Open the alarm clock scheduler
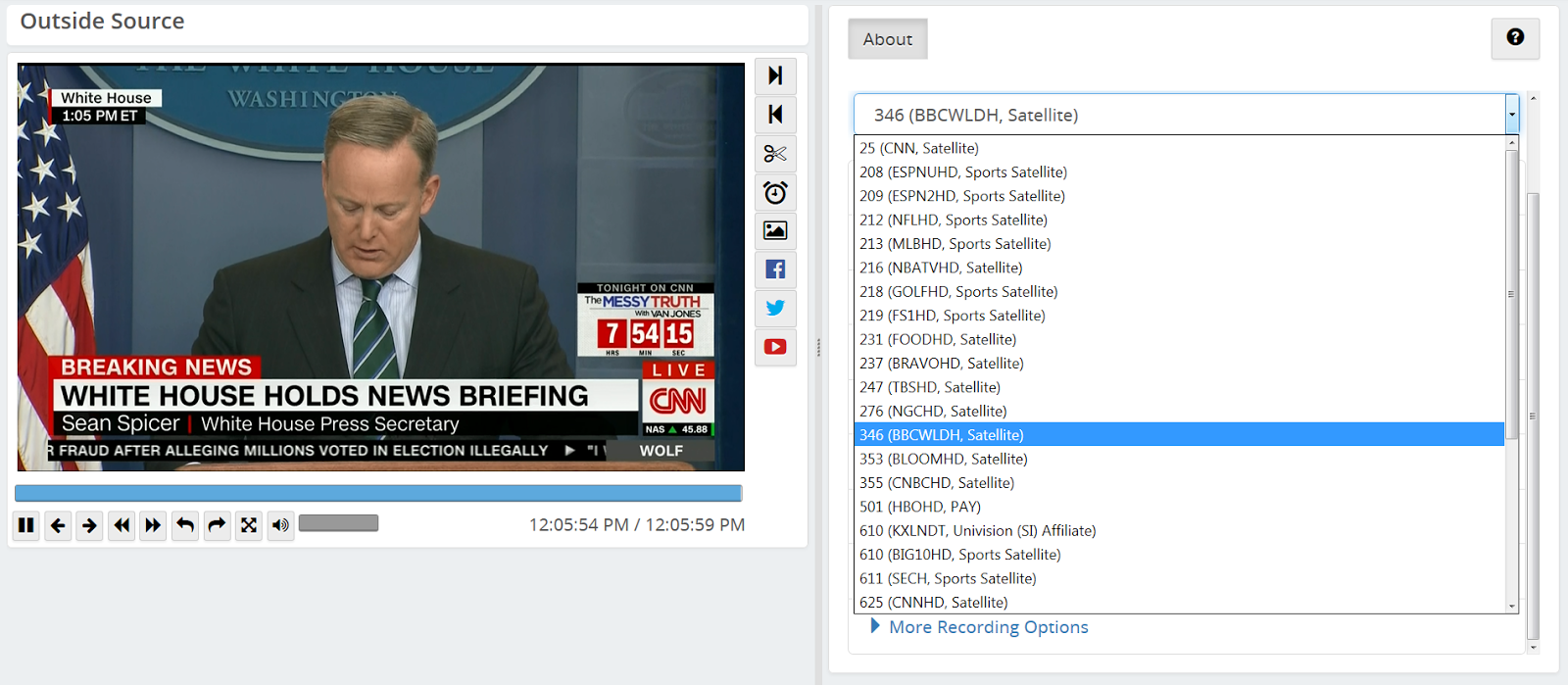The height and width of the screenshot is (685, 1568). coord(775,192)
